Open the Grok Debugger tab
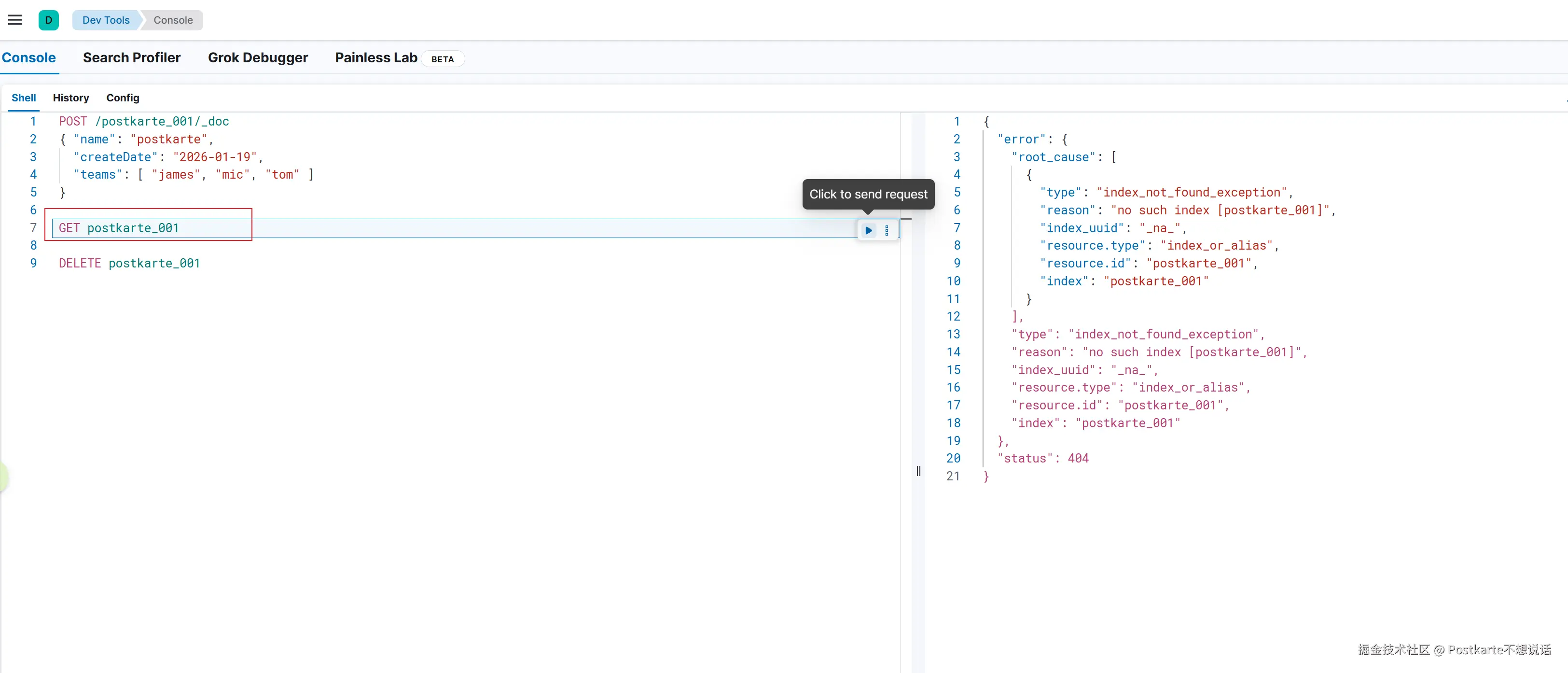Viewport: 1568px width, 673px height. pos(258,58)
